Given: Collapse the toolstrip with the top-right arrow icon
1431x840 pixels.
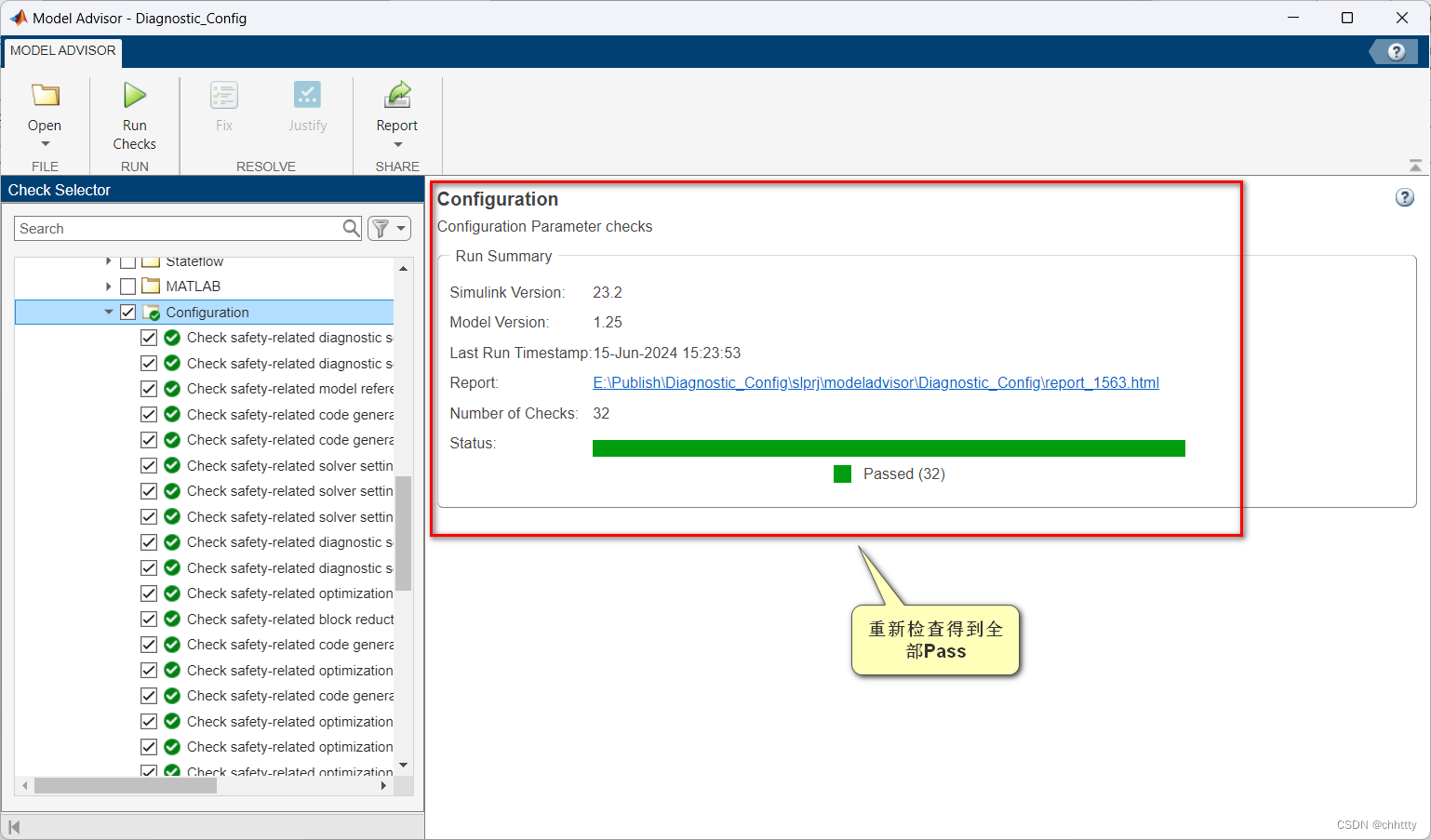Looking at the screenshot, I should (1415, 166).
